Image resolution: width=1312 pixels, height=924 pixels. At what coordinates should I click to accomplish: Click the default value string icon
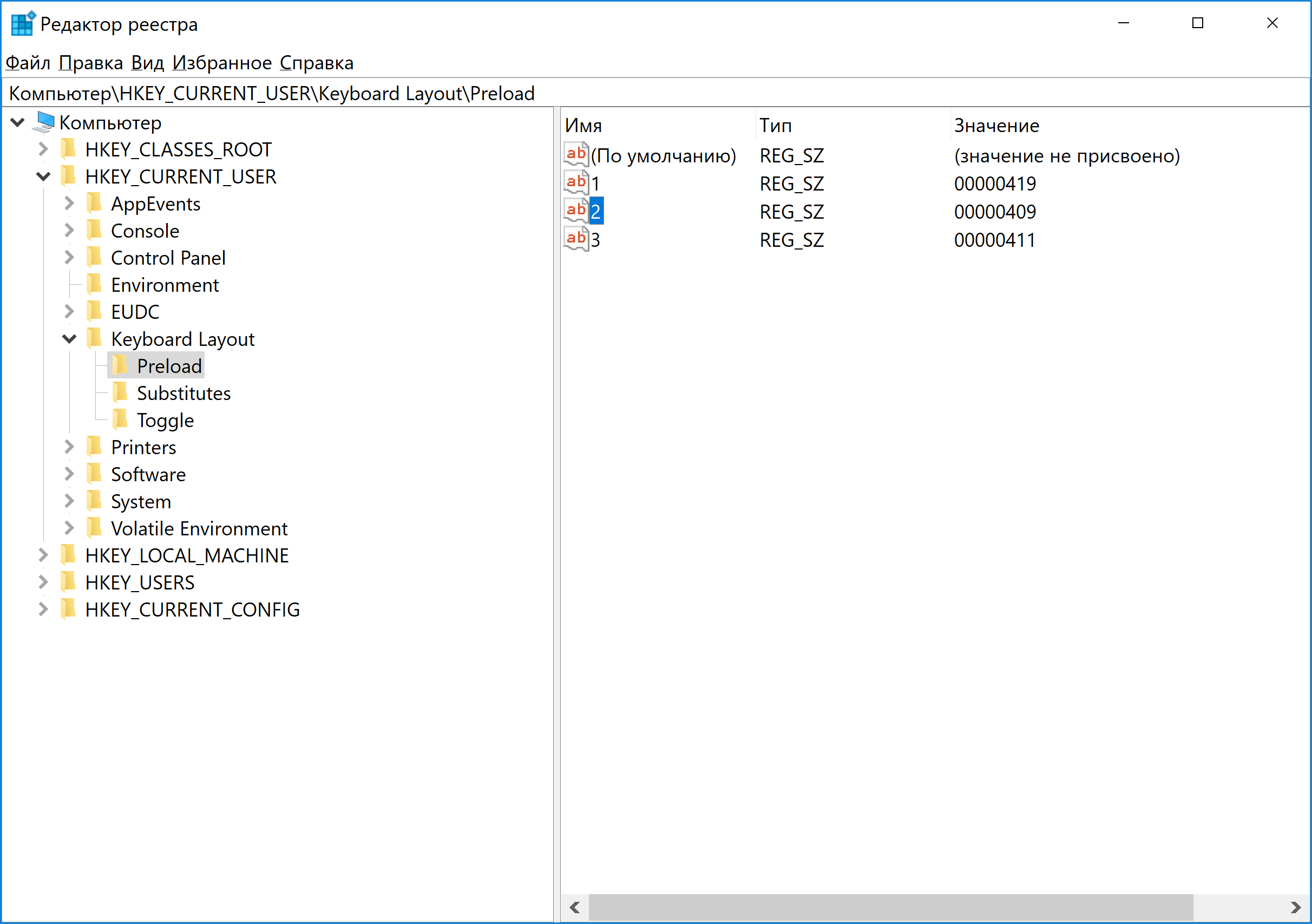[x=575, y=155]
